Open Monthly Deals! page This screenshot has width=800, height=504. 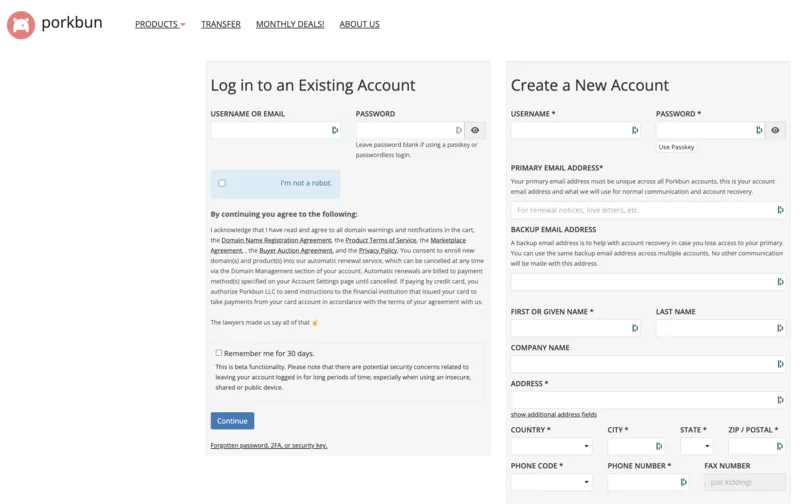coord(290,24)
